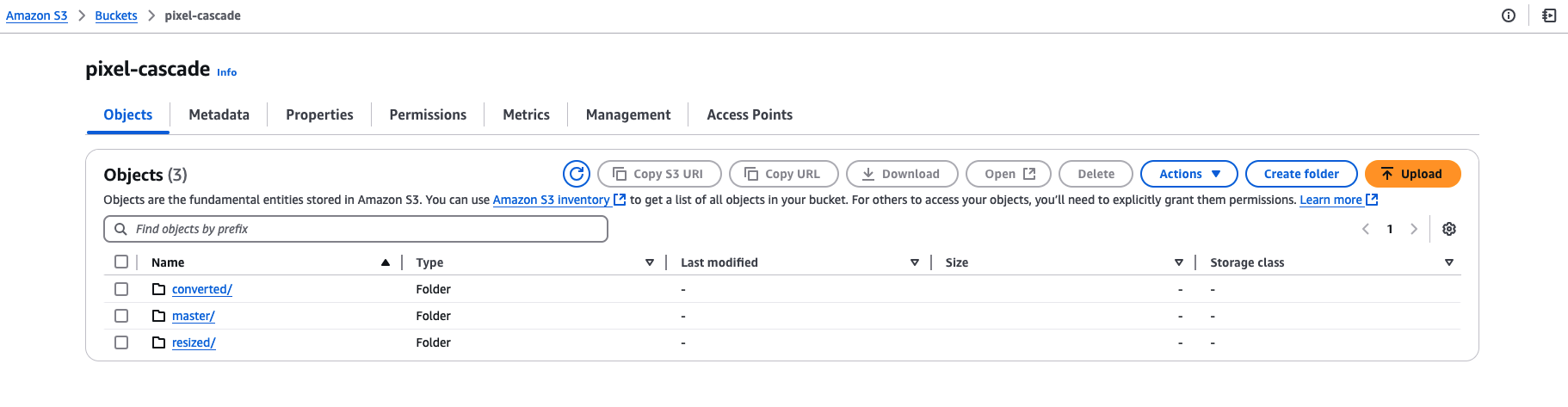Check the converted/ folder checkbox
Image resolution: width=1568 pixels, height=407 pixels.
point(121,289)
